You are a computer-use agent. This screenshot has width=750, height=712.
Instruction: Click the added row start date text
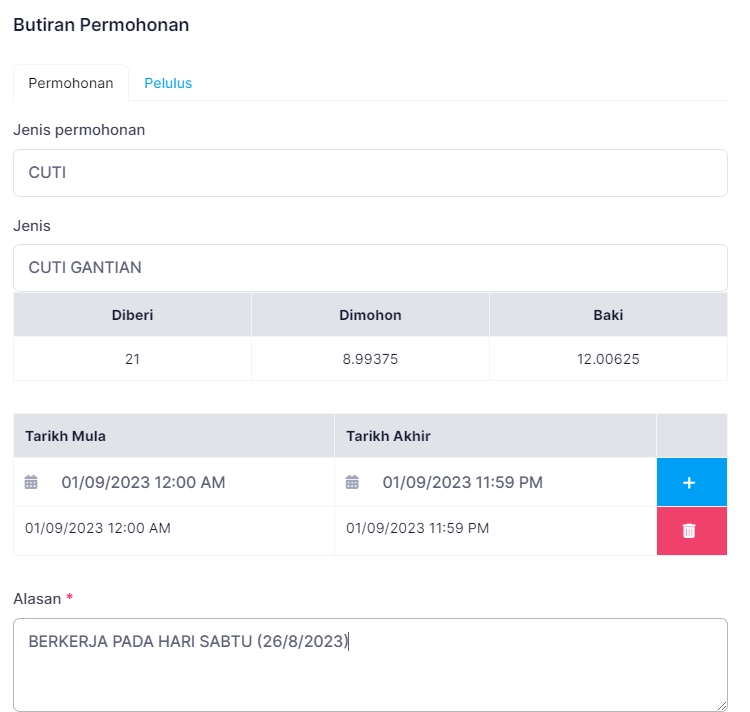[98, 528]
